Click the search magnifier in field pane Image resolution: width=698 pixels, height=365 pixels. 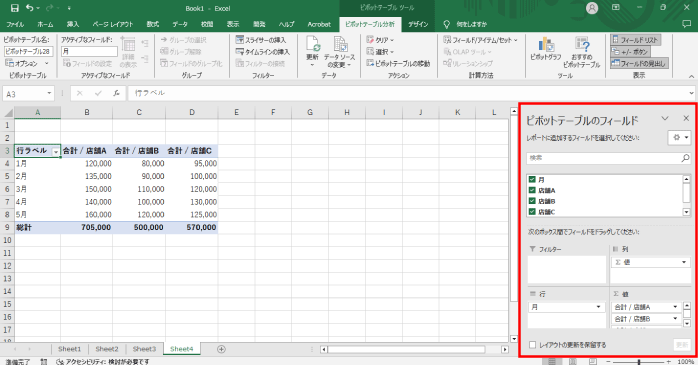[x=685, y=158]
